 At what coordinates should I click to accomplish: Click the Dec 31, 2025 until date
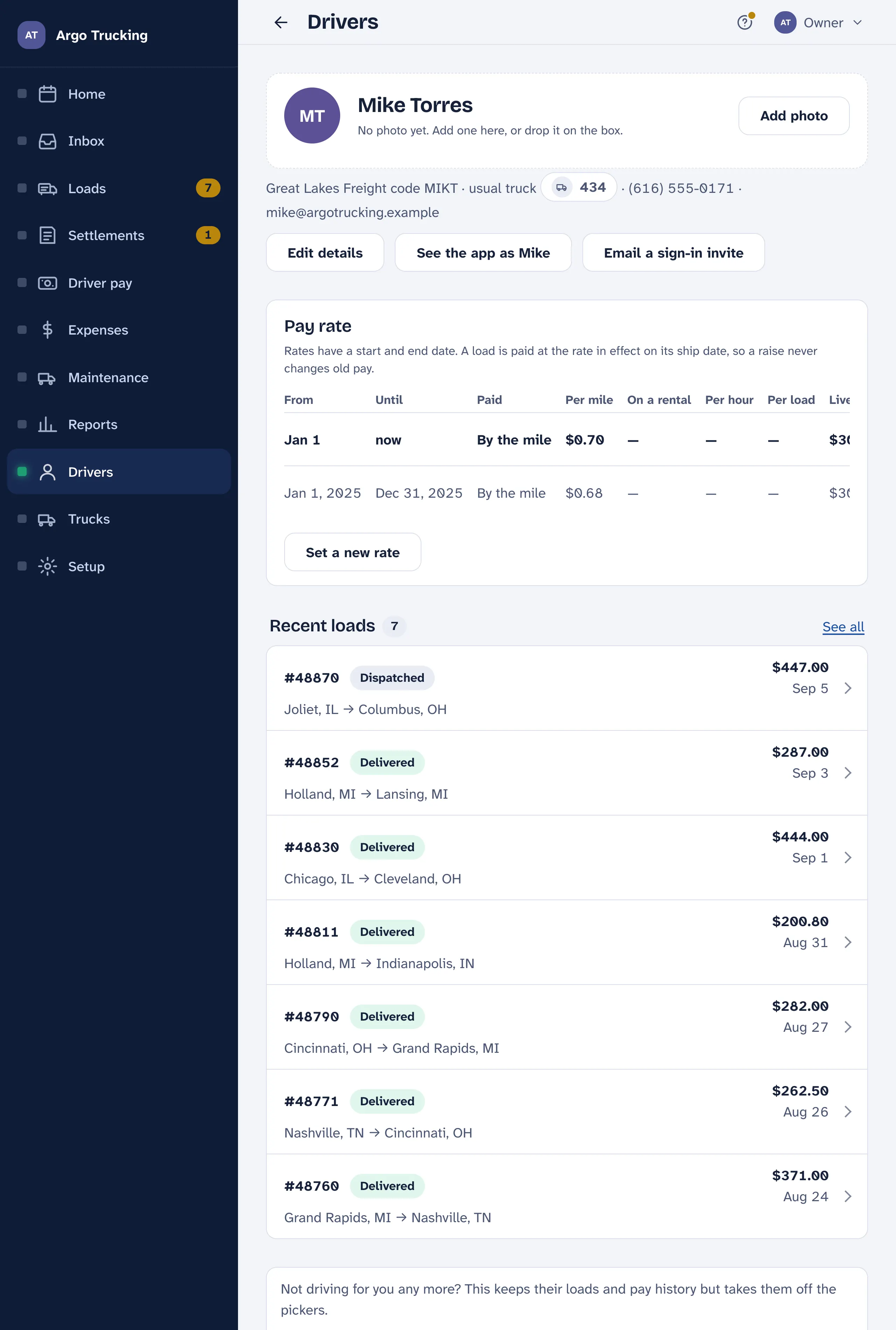419,493
